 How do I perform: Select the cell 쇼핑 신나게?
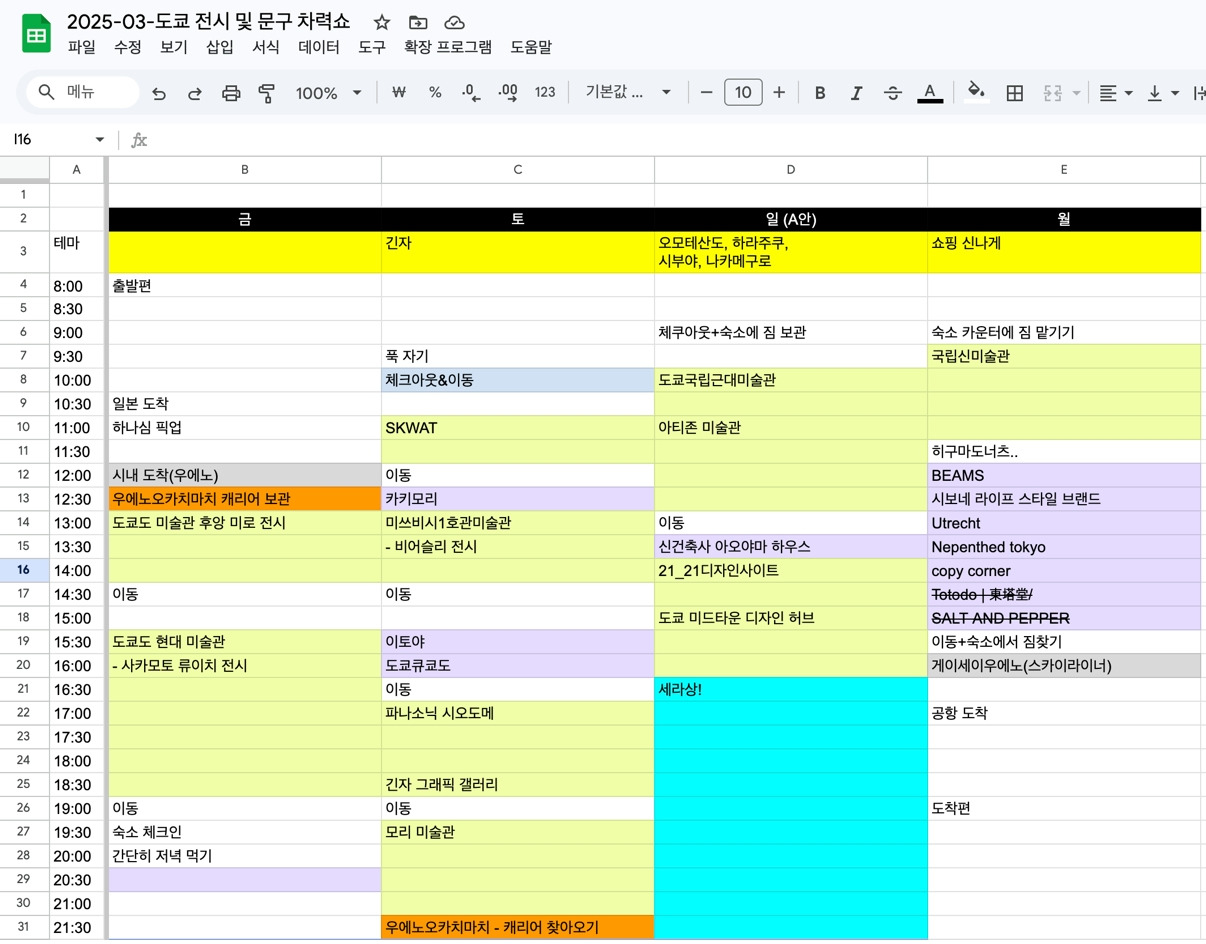pos(1064,252)
